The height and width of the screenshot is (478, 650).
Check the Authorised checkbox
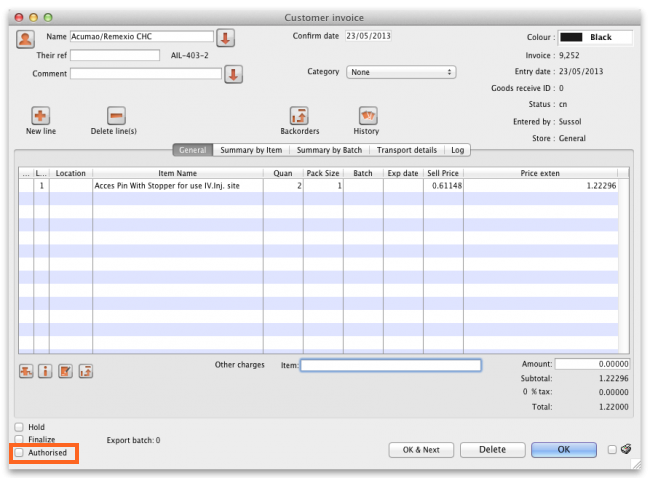click(20, 453)
